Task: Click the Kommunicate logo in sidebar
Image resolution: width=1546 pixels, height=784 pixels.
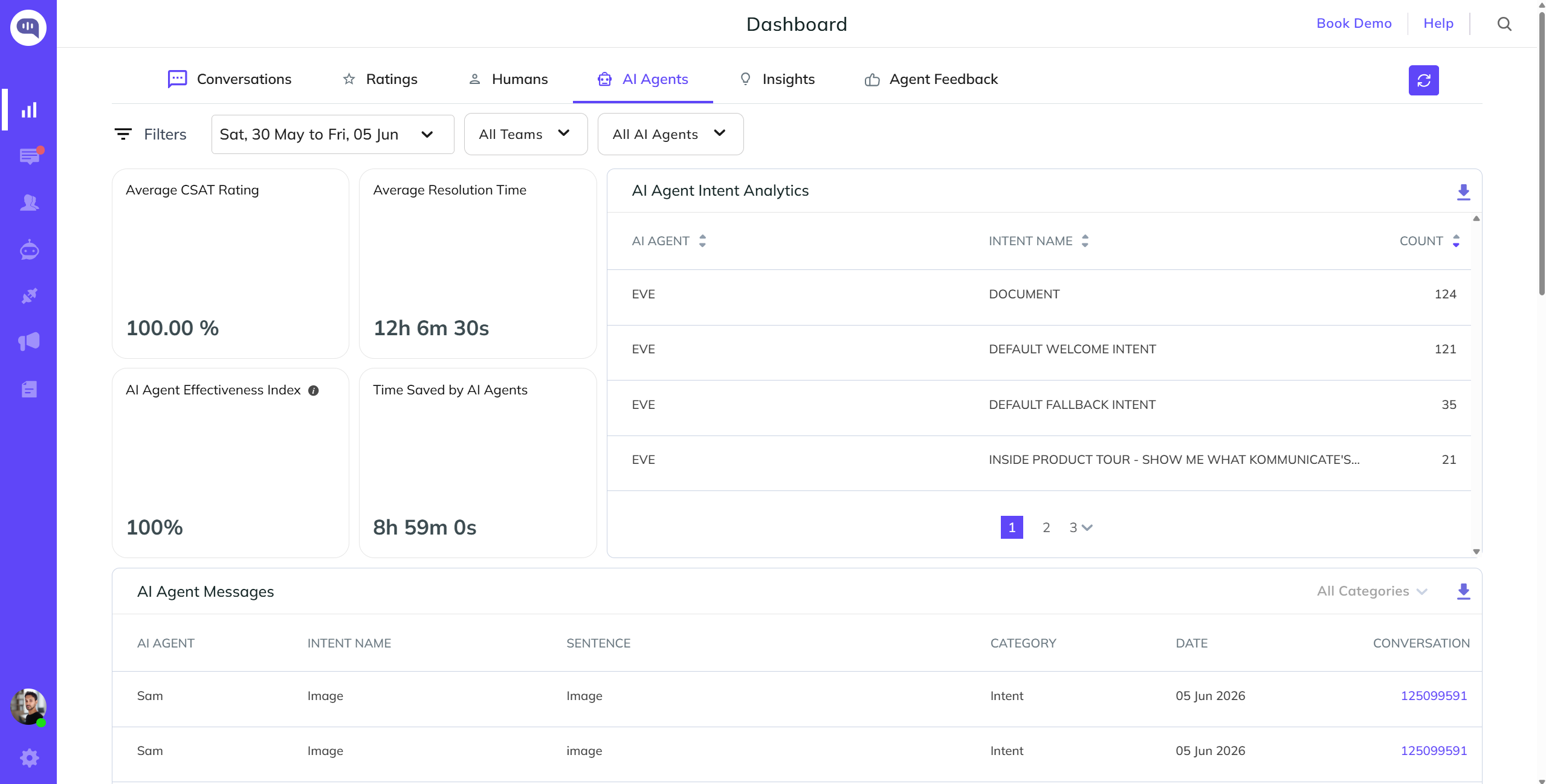Action: click(x=28, y=27)
